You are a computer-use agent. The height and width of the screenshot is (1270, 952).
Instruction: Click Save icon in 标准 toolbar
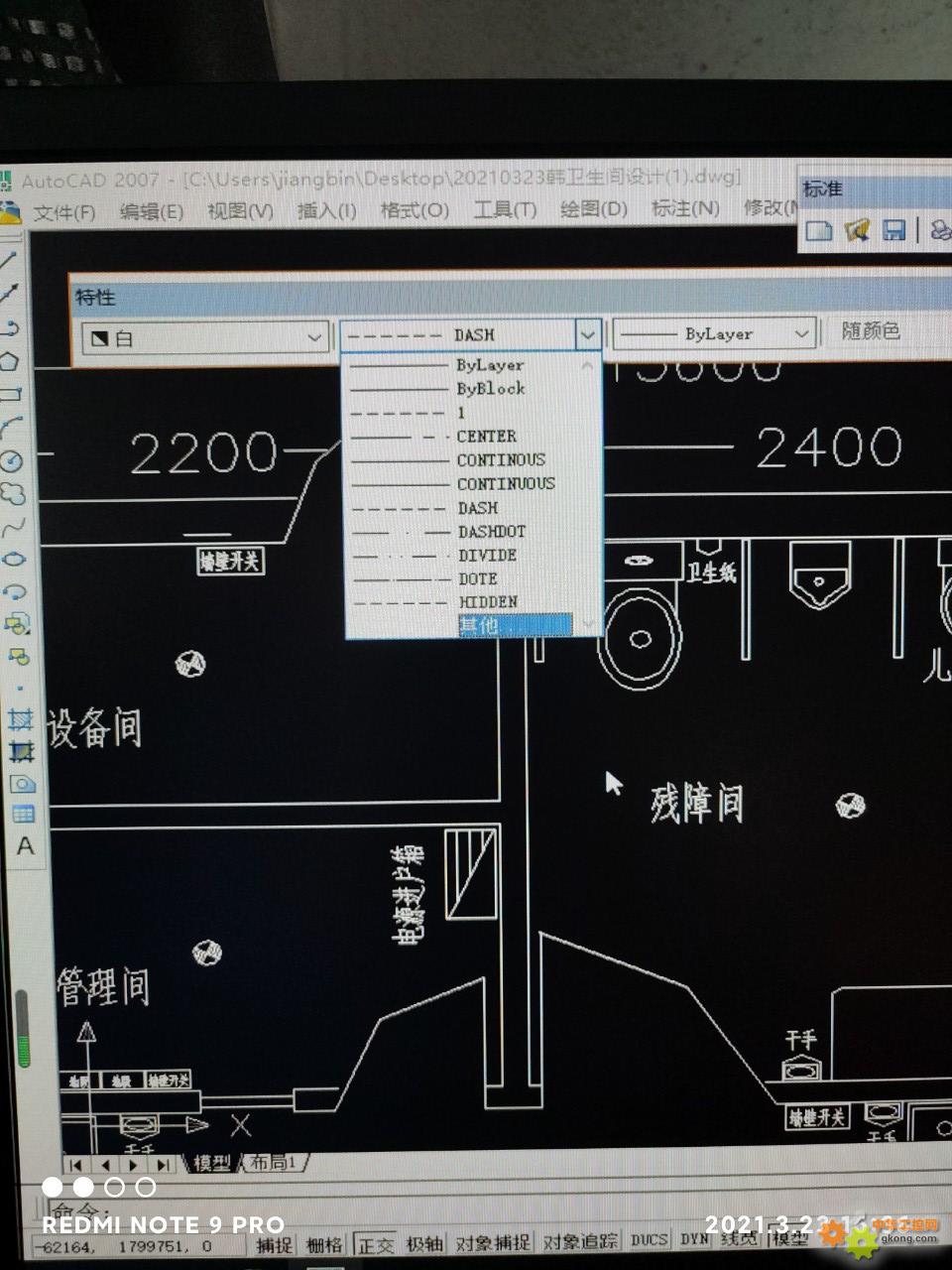[x=894, y=230]
